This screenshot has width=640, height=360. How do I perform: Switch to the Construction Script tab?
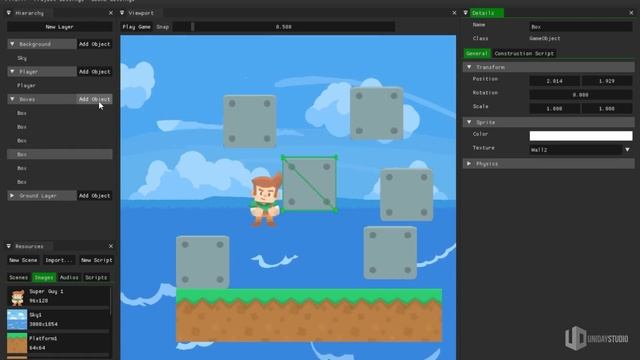point(524,53)
